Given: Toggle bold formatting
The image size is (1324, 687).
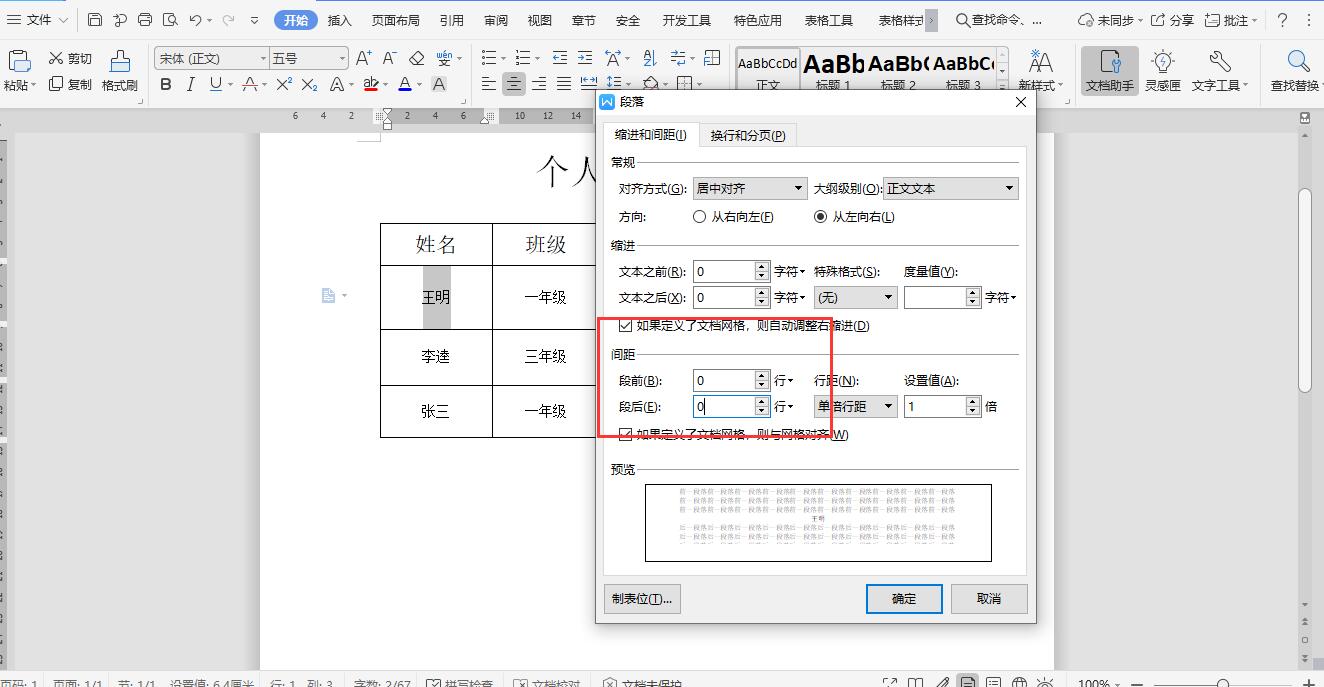Looking at the screenshot, I should 166,85.
